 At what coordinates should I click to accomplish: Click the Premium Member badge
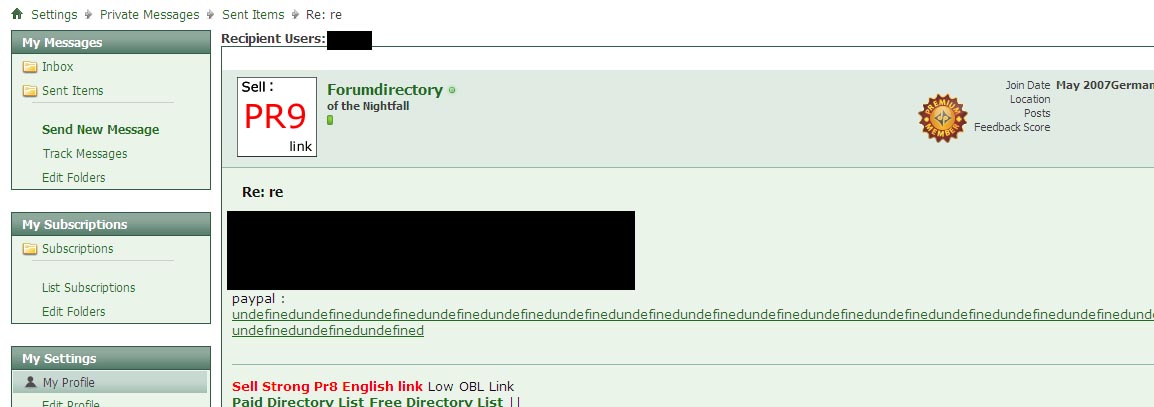click(942, 118)
